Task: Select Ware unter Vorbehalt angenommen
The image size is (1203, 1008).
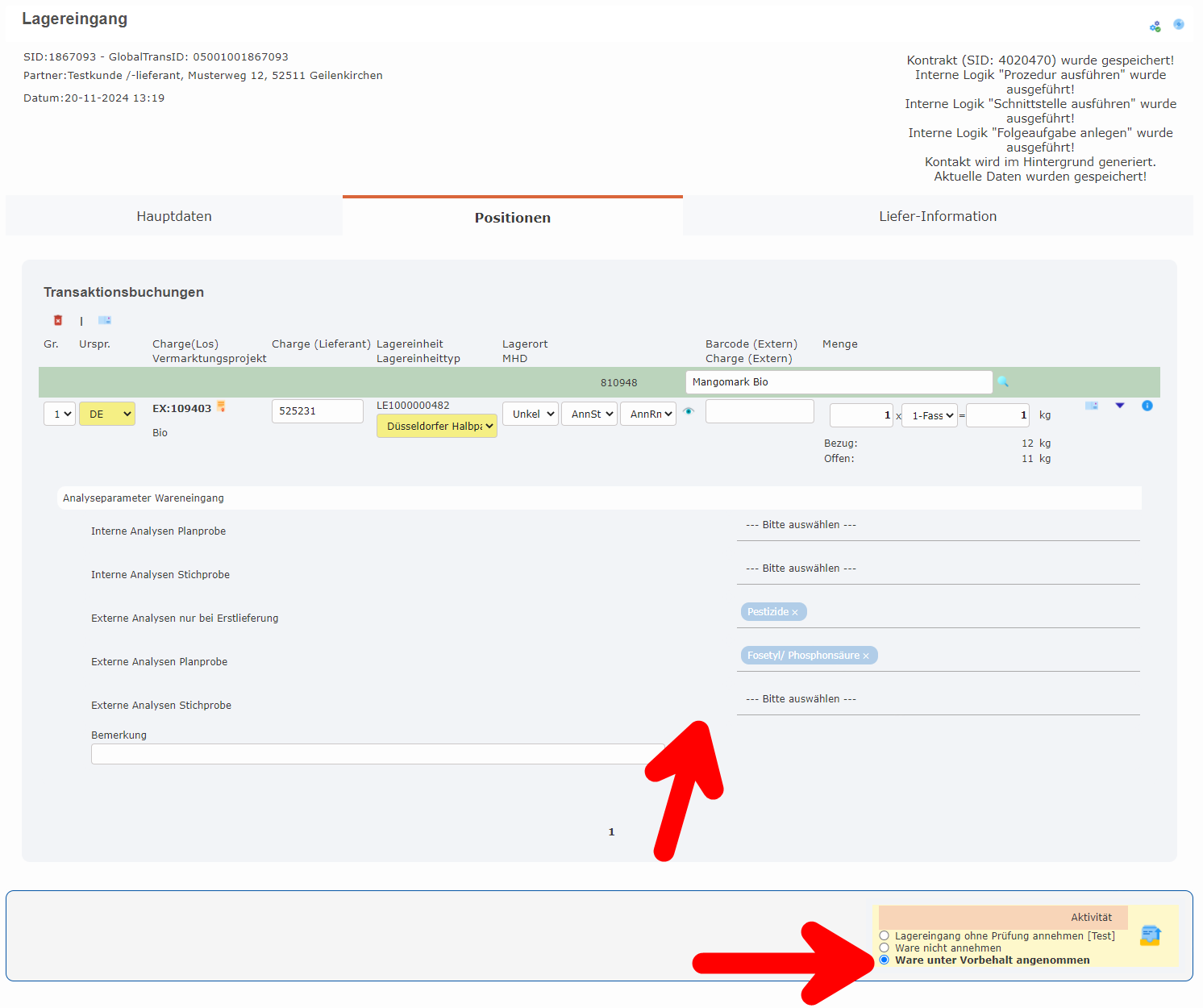Action: [x=885, y=960]
